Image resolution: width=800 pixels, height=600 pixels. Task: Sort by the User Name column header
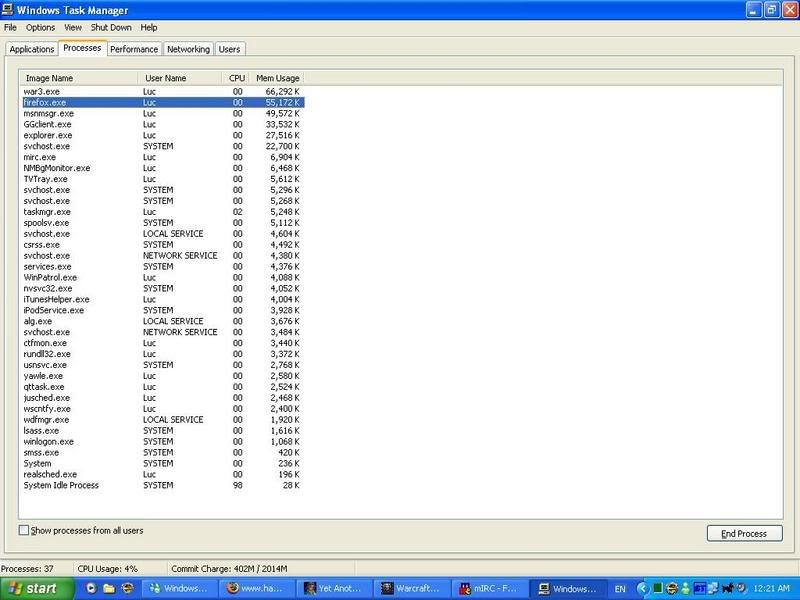click(x=179, y=78)
